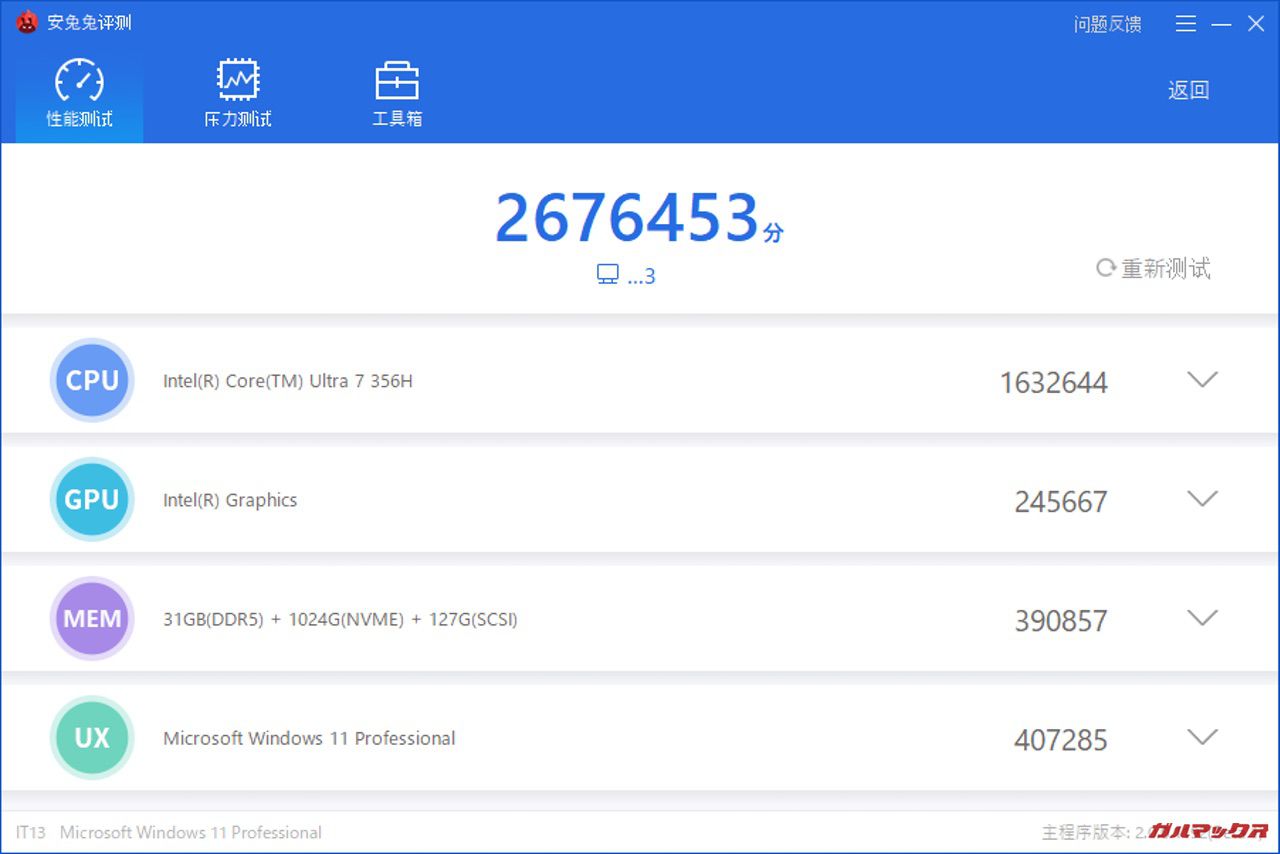Click the 工具箱 toolbox icon
Screen dimensions: 1280x854
(397, 81)
